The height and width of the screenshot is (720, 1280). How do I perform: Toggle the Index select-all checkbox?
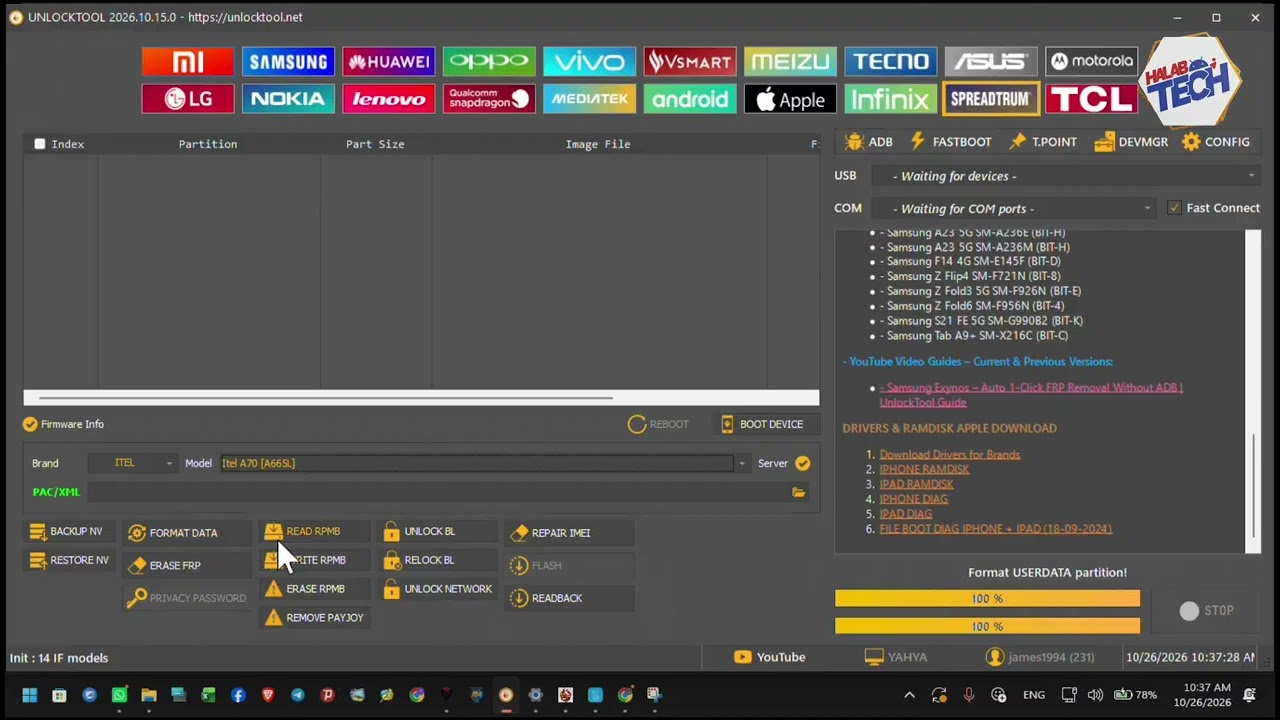point(40,144)
